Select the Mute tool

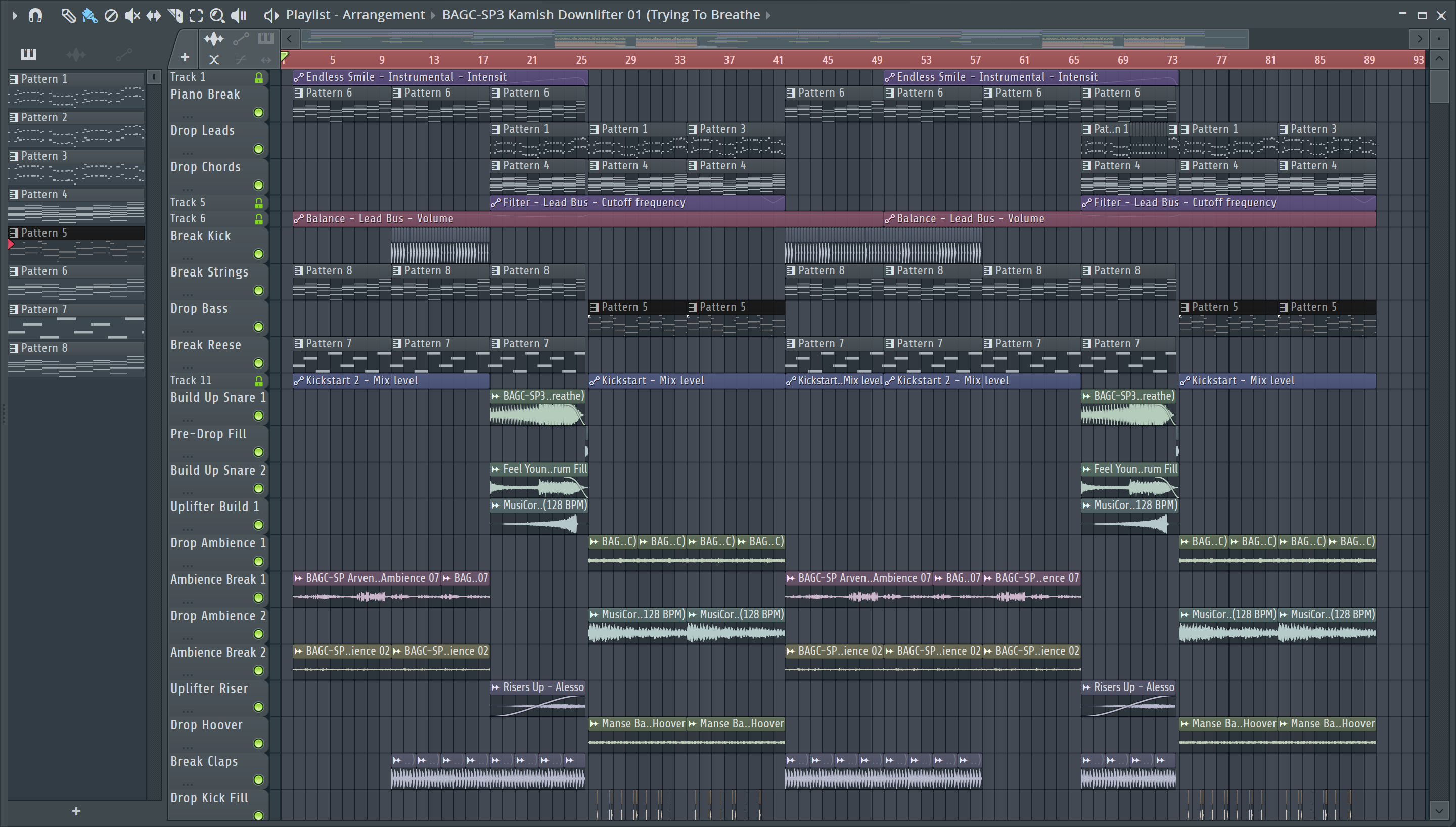[132, 15]
